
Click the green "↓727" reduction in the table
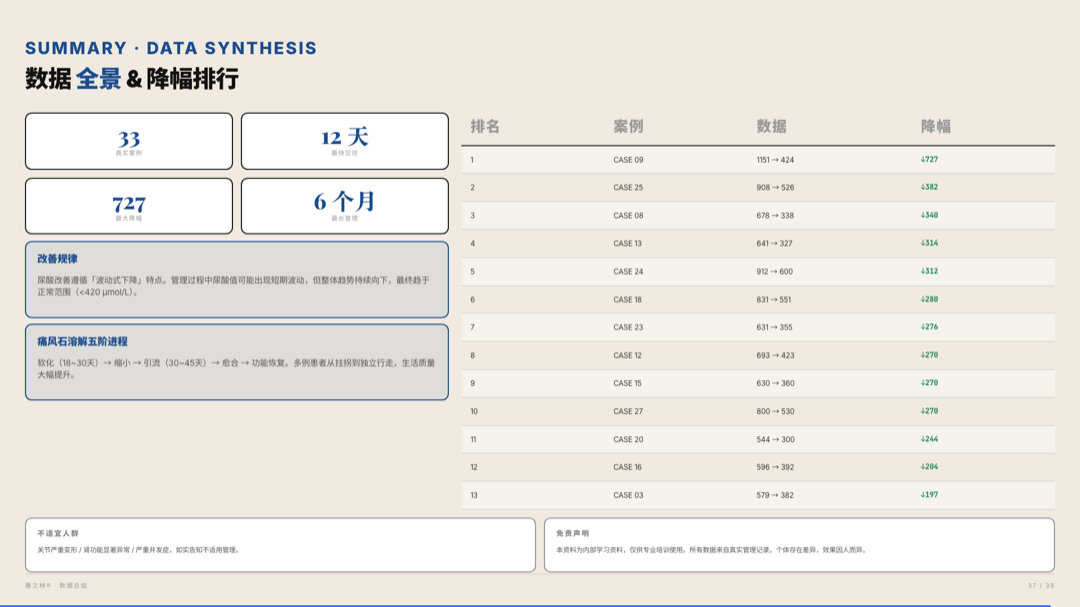click(929, 159)
